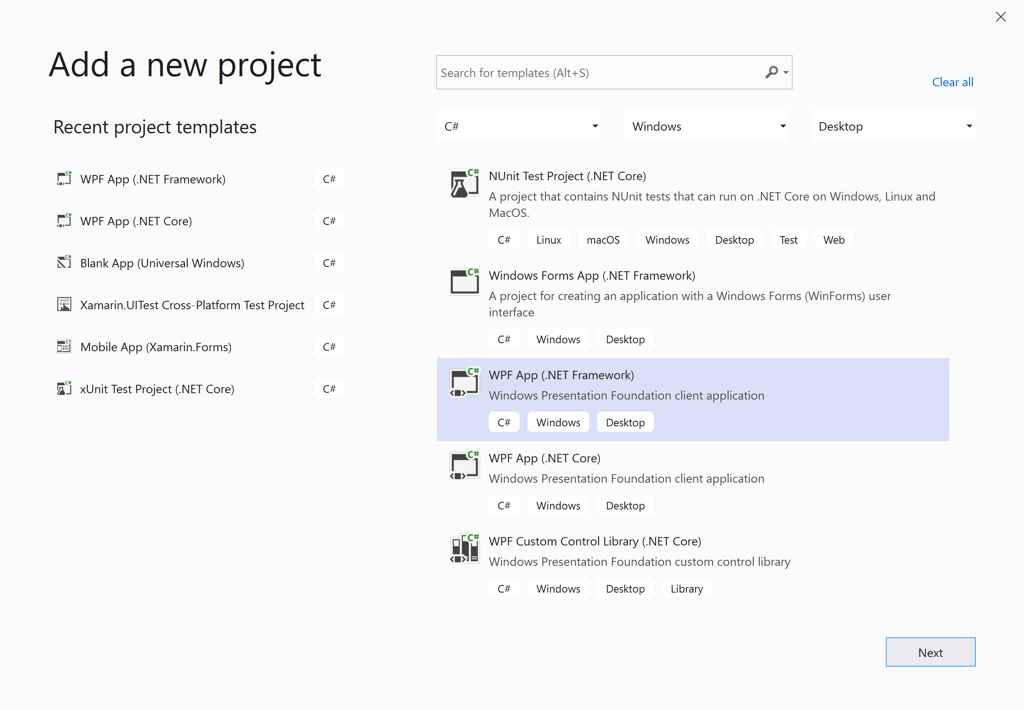The width and height of the screenshot is (1024, 710).
Task: Select the Linux tag under NUnit Test Project
Action: click(x=548, y=239)
